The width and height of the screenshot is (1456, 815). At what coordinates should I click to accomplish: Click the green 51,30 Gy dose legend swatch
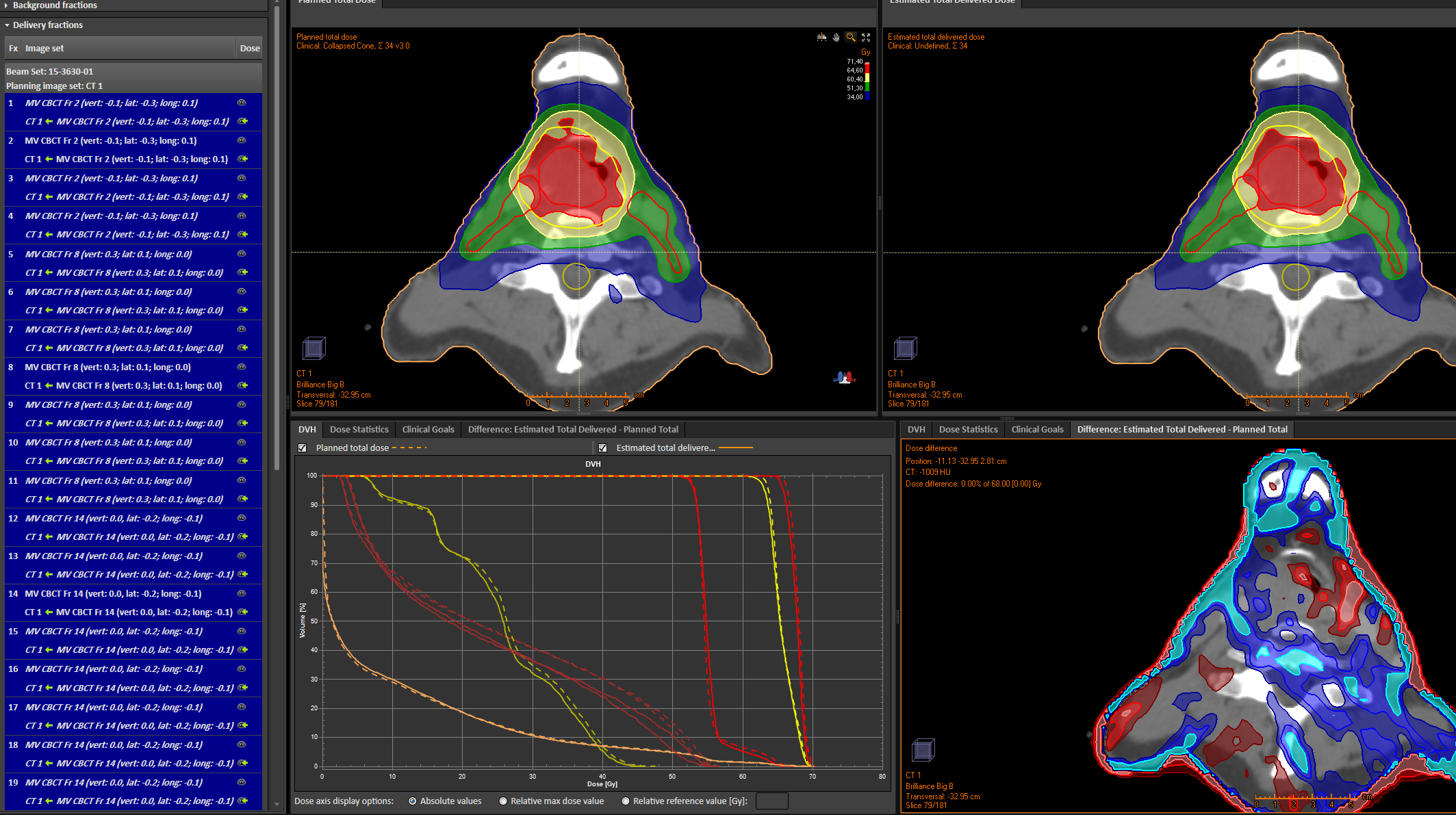867,87
